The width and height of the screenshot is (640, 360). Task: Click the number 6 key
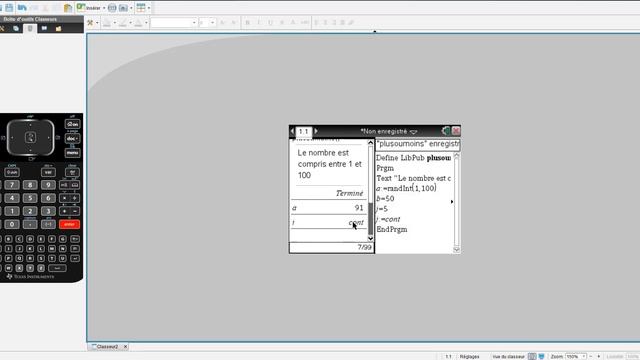pyautogui.click(x=48, y=198)
